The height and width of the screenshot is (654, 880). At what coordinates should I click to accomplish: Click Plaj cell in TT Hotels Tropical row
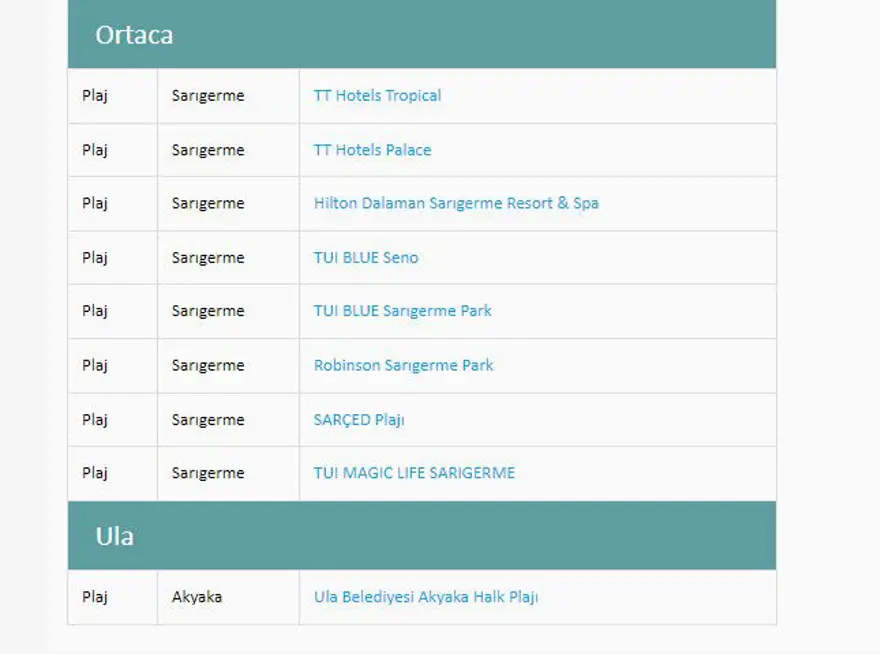95,96
